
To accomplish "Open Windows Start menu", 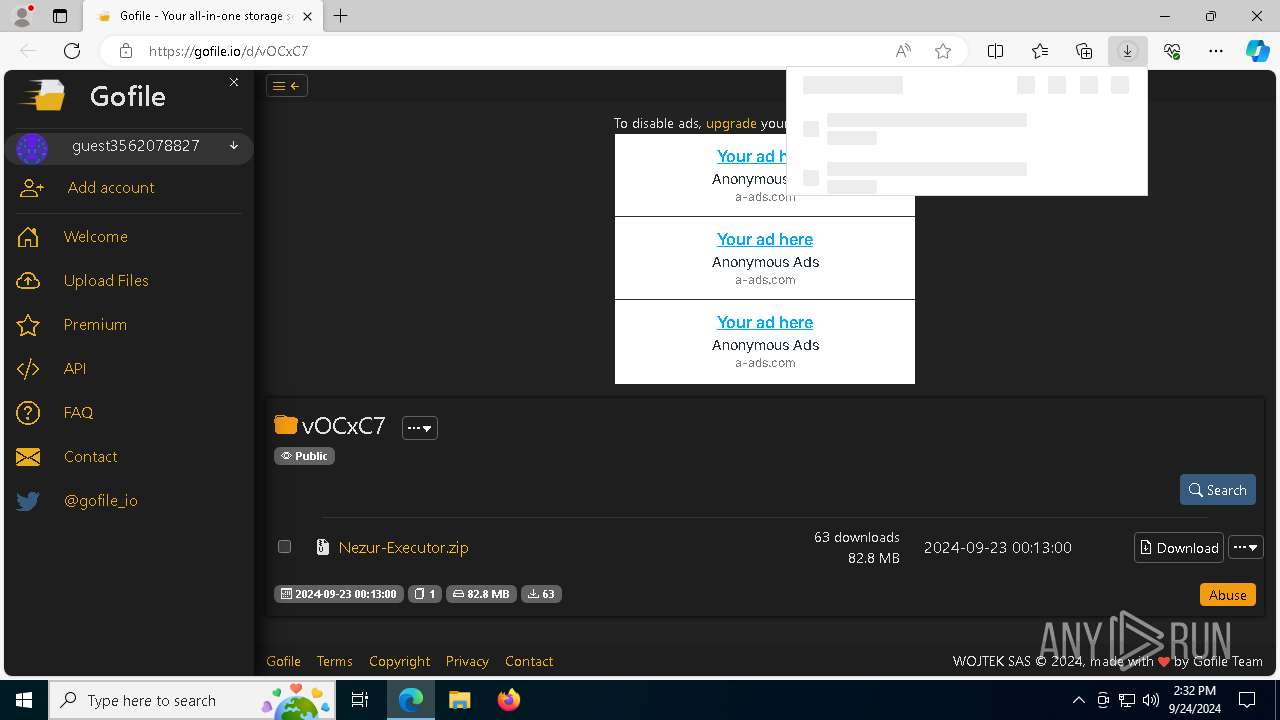I will click(24, 700).
